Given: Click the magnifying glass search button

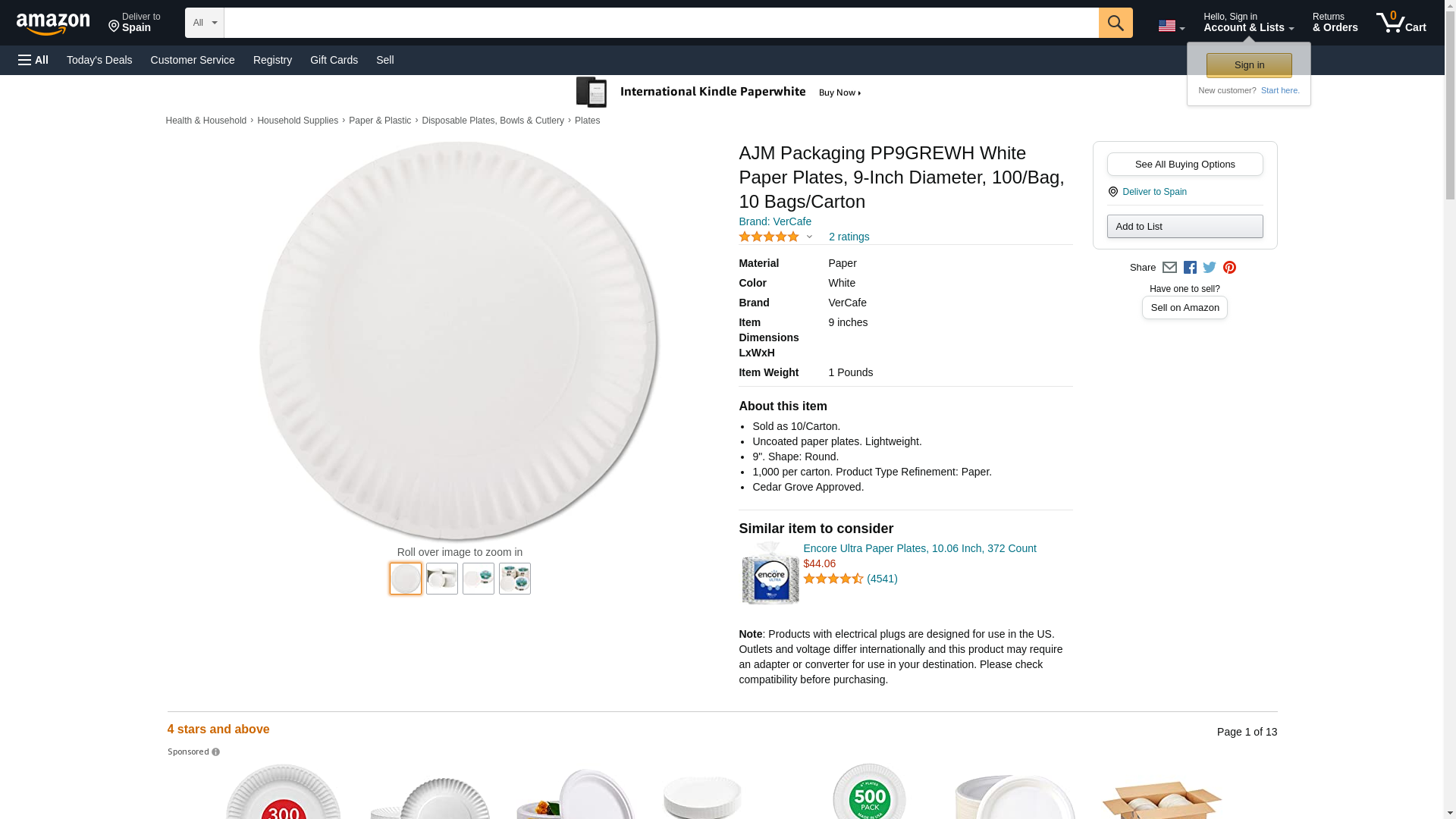Looking at the screenshot, I should (x=1115, y=23).
